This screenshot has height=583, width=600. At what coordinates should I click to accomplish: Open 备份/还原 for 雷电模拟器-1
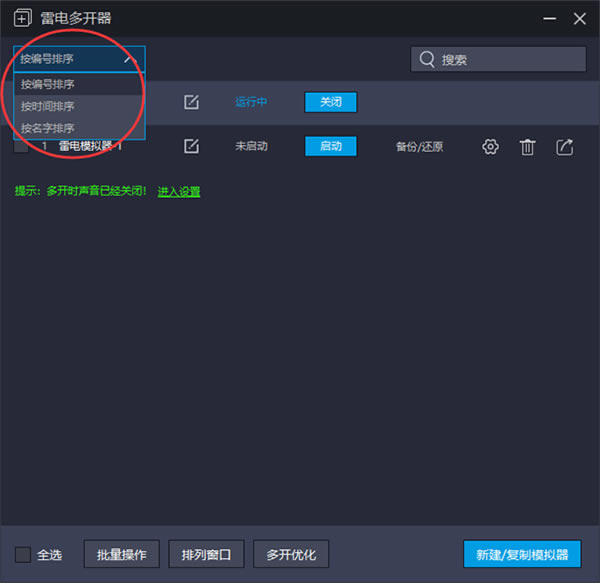tap(419, 147)
